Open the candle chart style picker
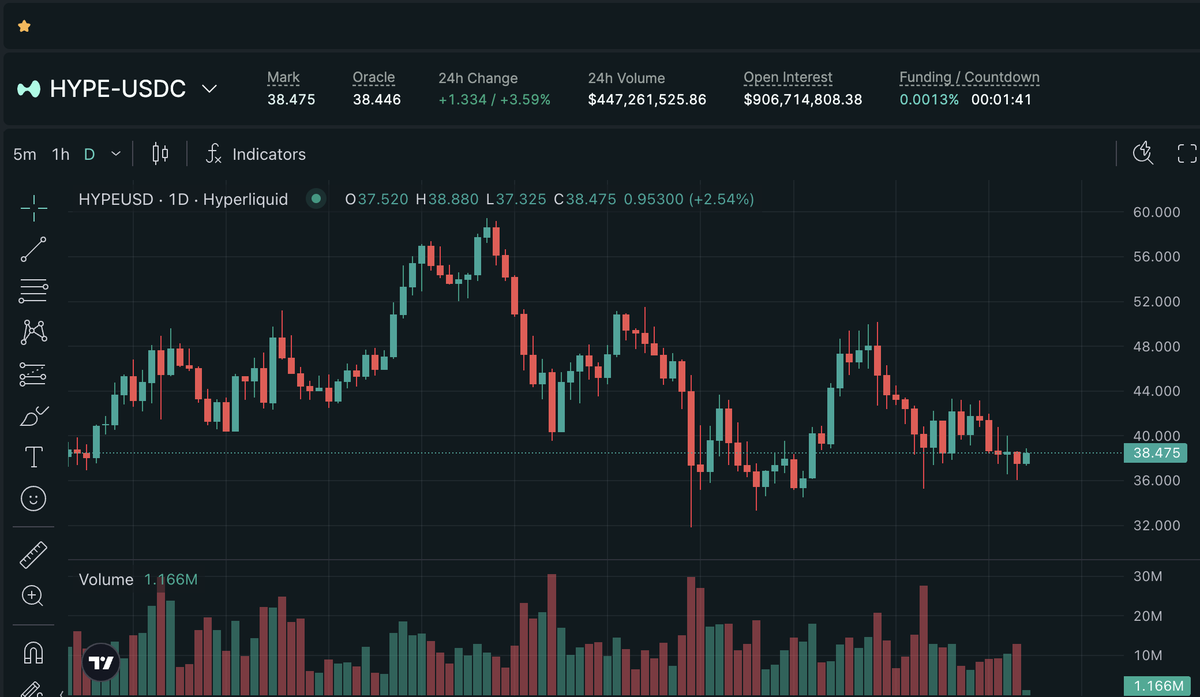The width and height of the screenshot is (1200, 697). [159, 153]
